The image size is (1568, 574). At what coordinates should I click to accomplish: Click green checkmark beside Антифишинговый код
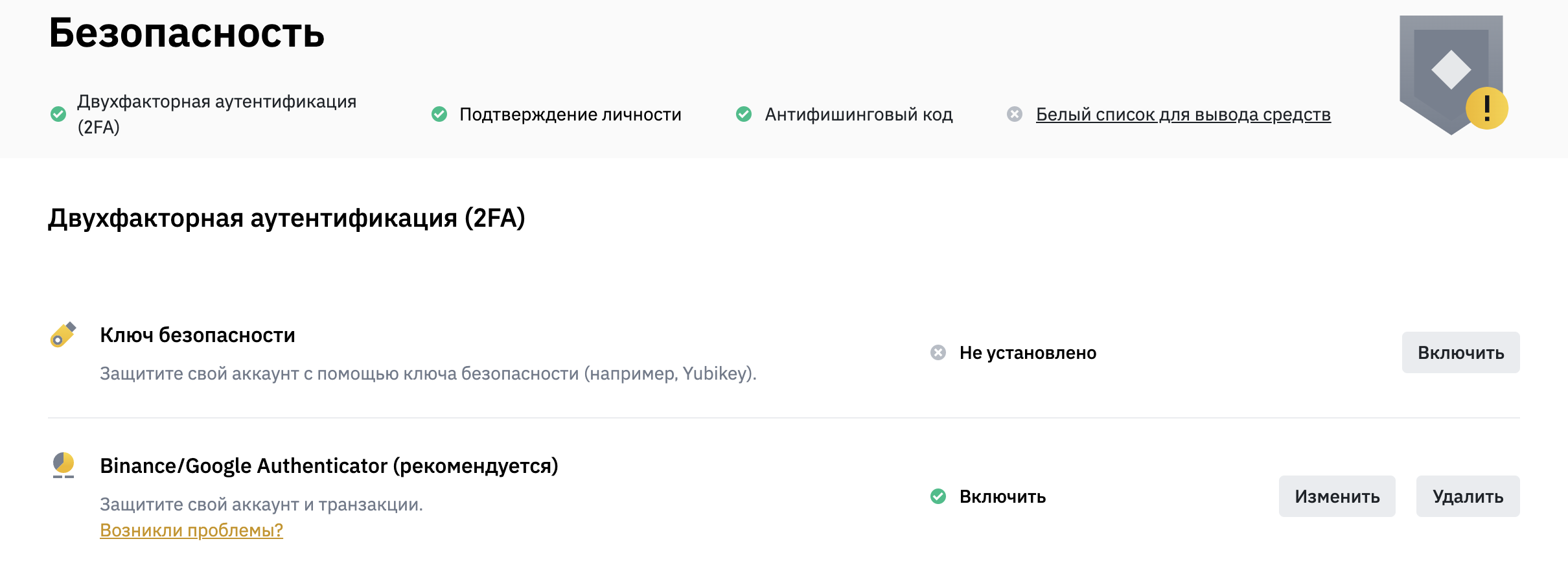pos(744,114)
